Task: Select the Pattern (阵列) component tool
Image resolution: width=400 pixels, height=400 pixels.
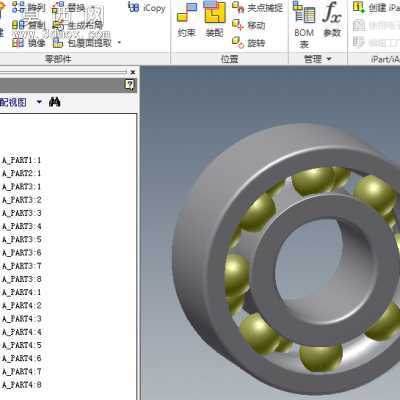Action: point(29,8)
